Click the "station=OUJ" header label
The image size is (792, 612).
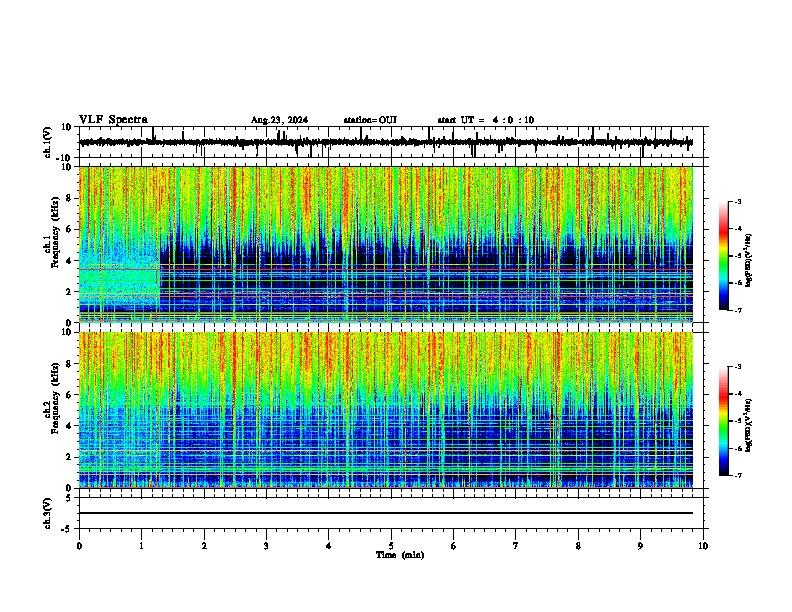tap(370, 120)
